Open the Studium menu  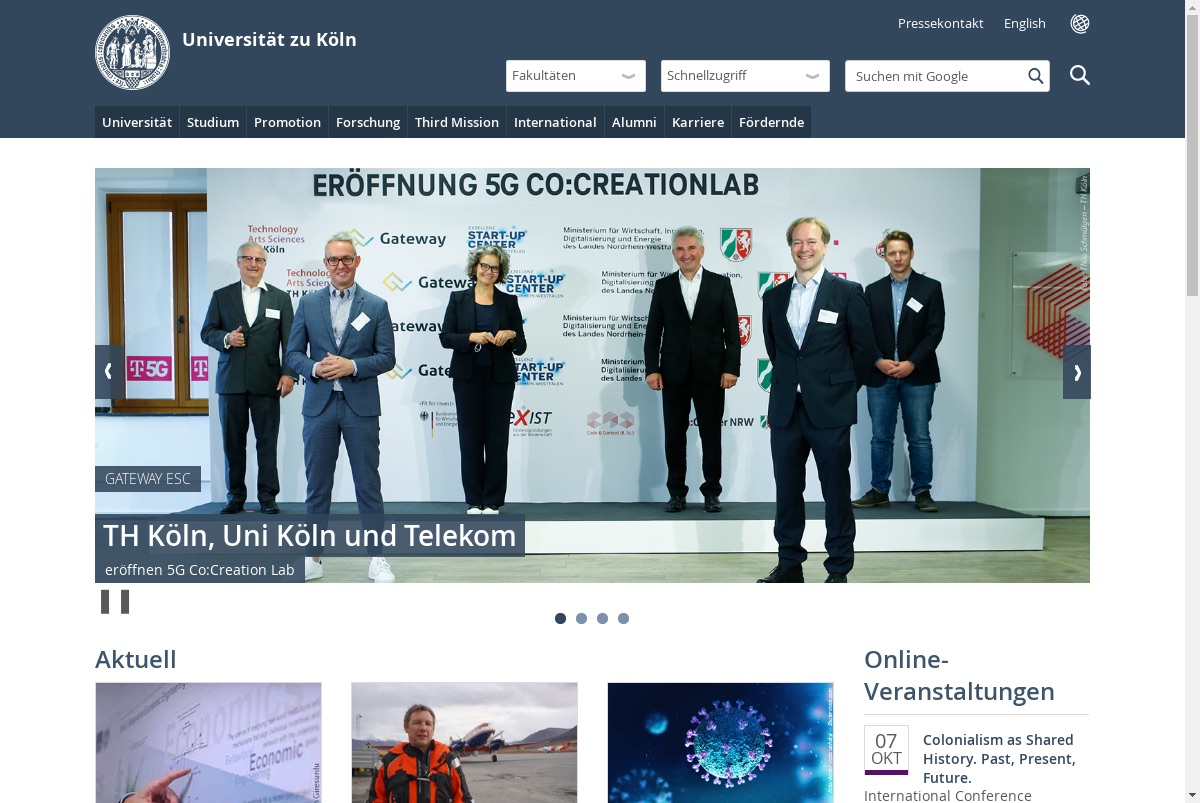pyautogui.click(x=213, y=122)
